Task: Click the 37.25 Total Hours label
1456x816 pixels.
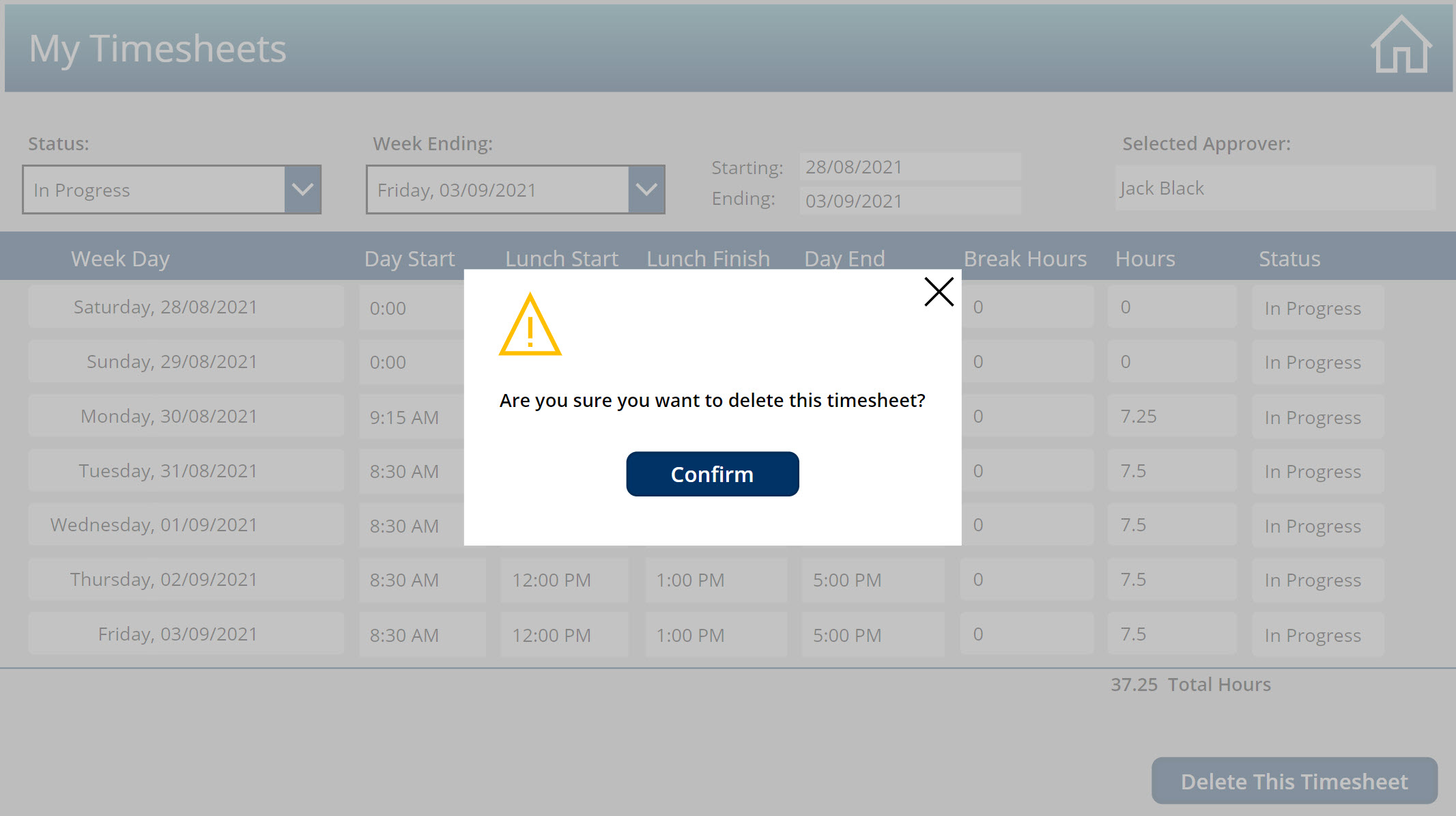Action: click(x=1190, y=684)
